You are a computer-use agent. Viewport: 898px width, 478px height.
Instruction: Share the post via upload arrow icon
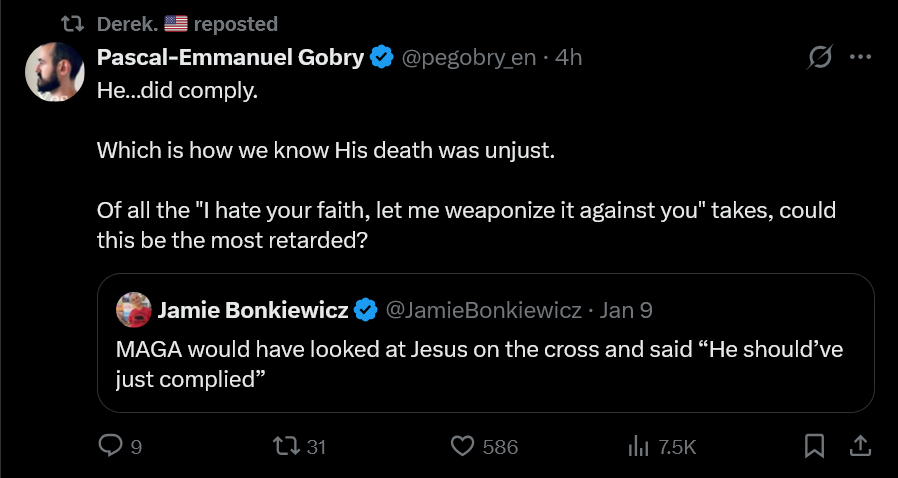(858, 447)
